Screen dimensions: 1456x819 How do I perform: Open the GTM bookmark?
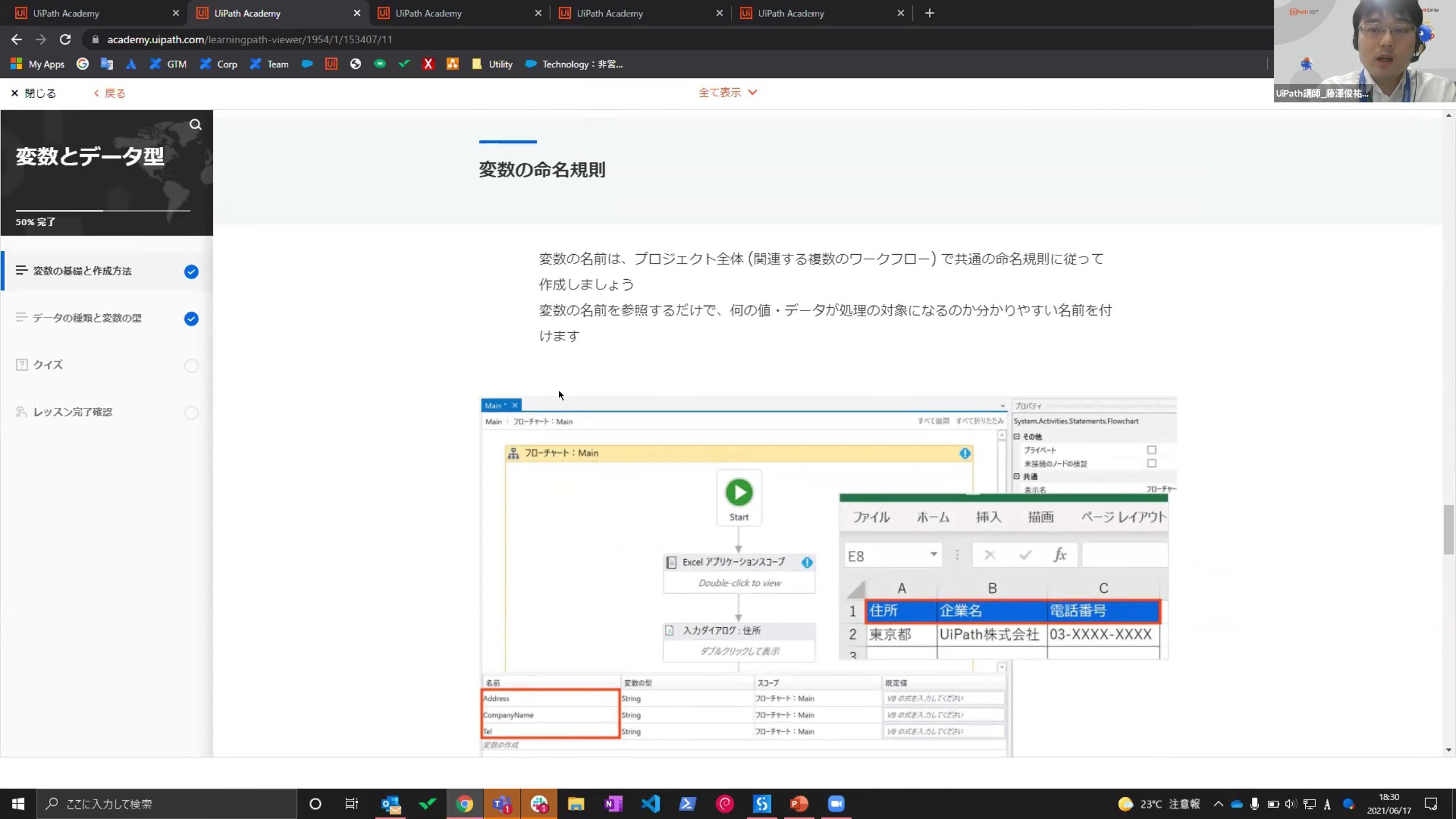click(x=168, y=64)
